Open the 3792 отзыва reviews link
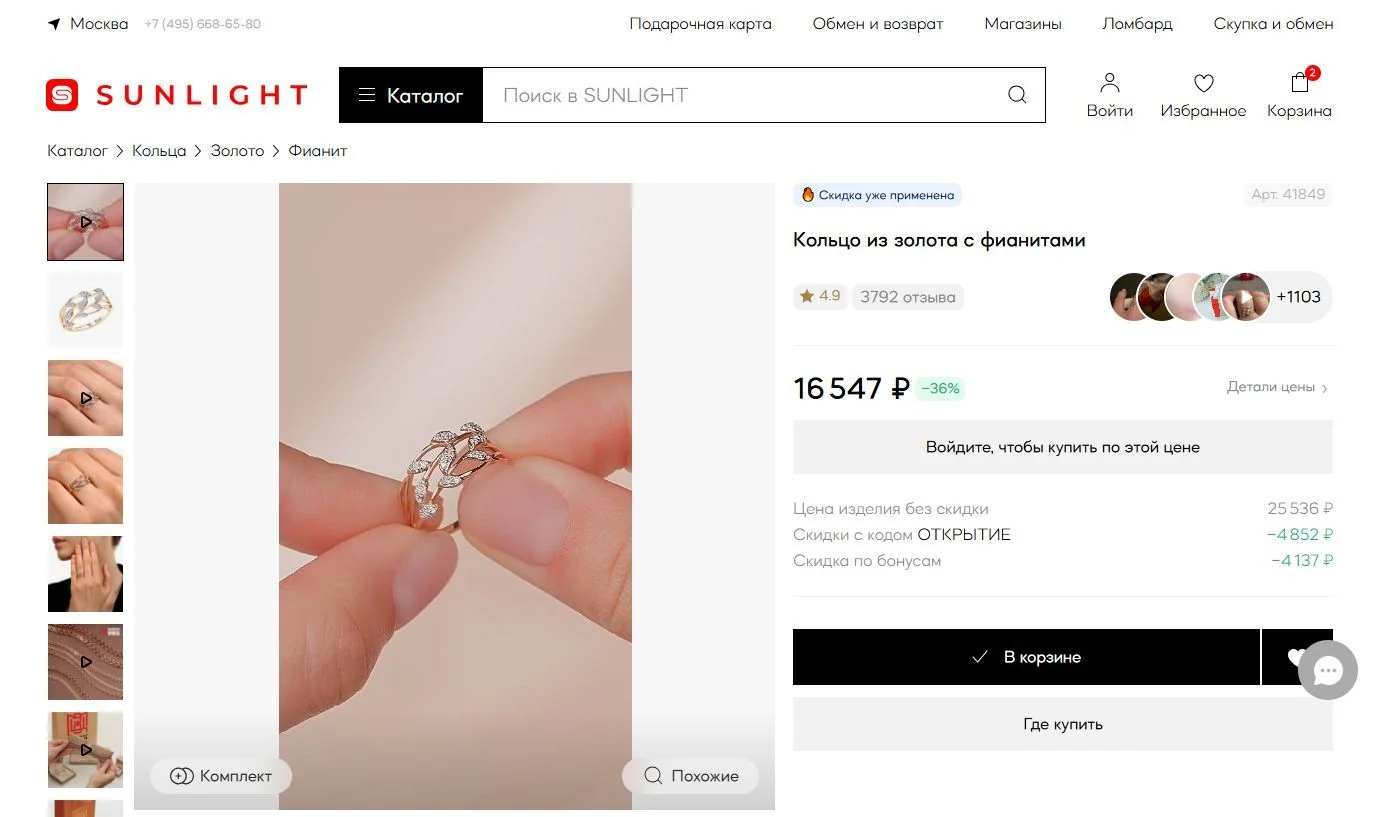Image resolution: width=1379 pixels, height=817 pixels. click(x=908, y=297)
